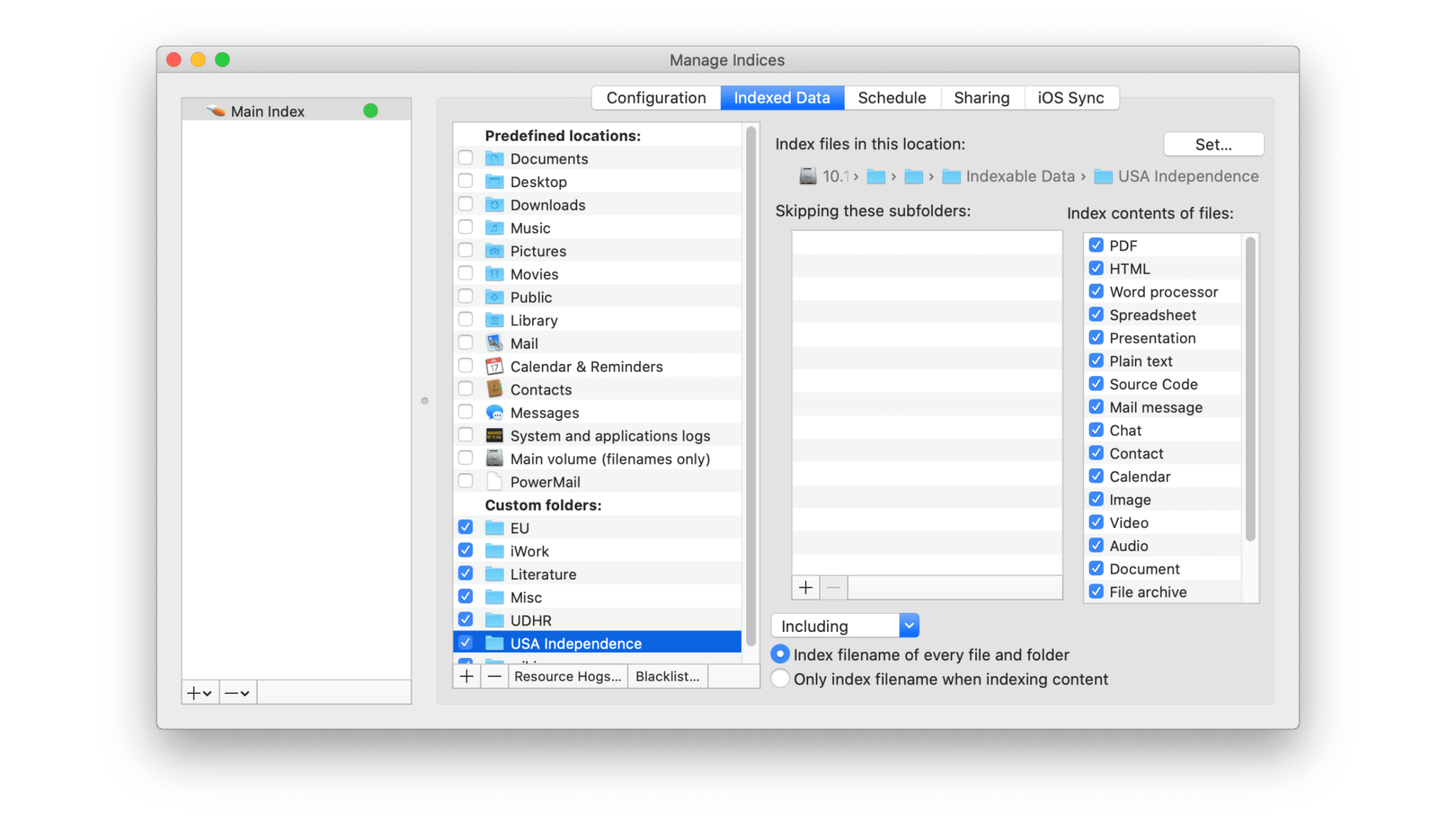Image resolution: width=1456 pixels, height=819 pixels.
Task: Click the Literature custom folder icon
Action: point(494,574)
